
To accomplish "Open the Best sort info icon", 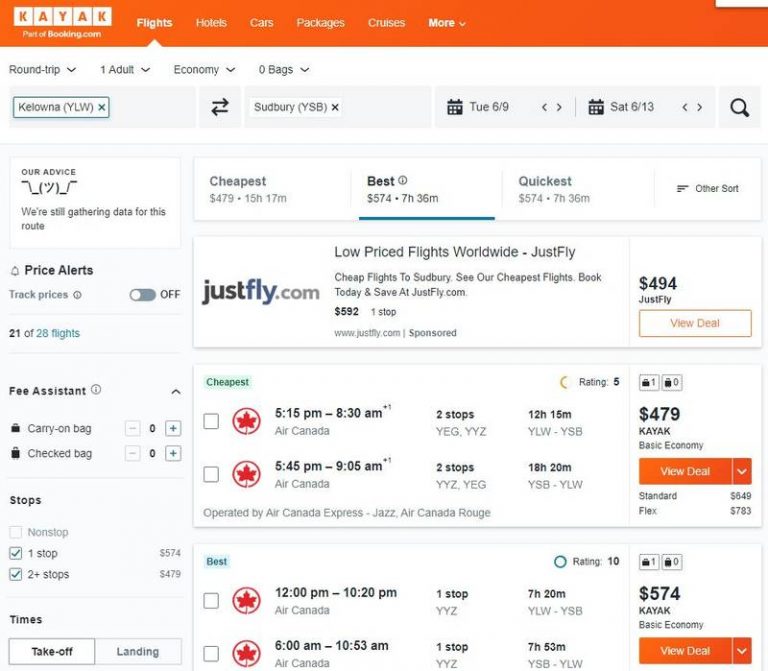I will click(403, 180).
